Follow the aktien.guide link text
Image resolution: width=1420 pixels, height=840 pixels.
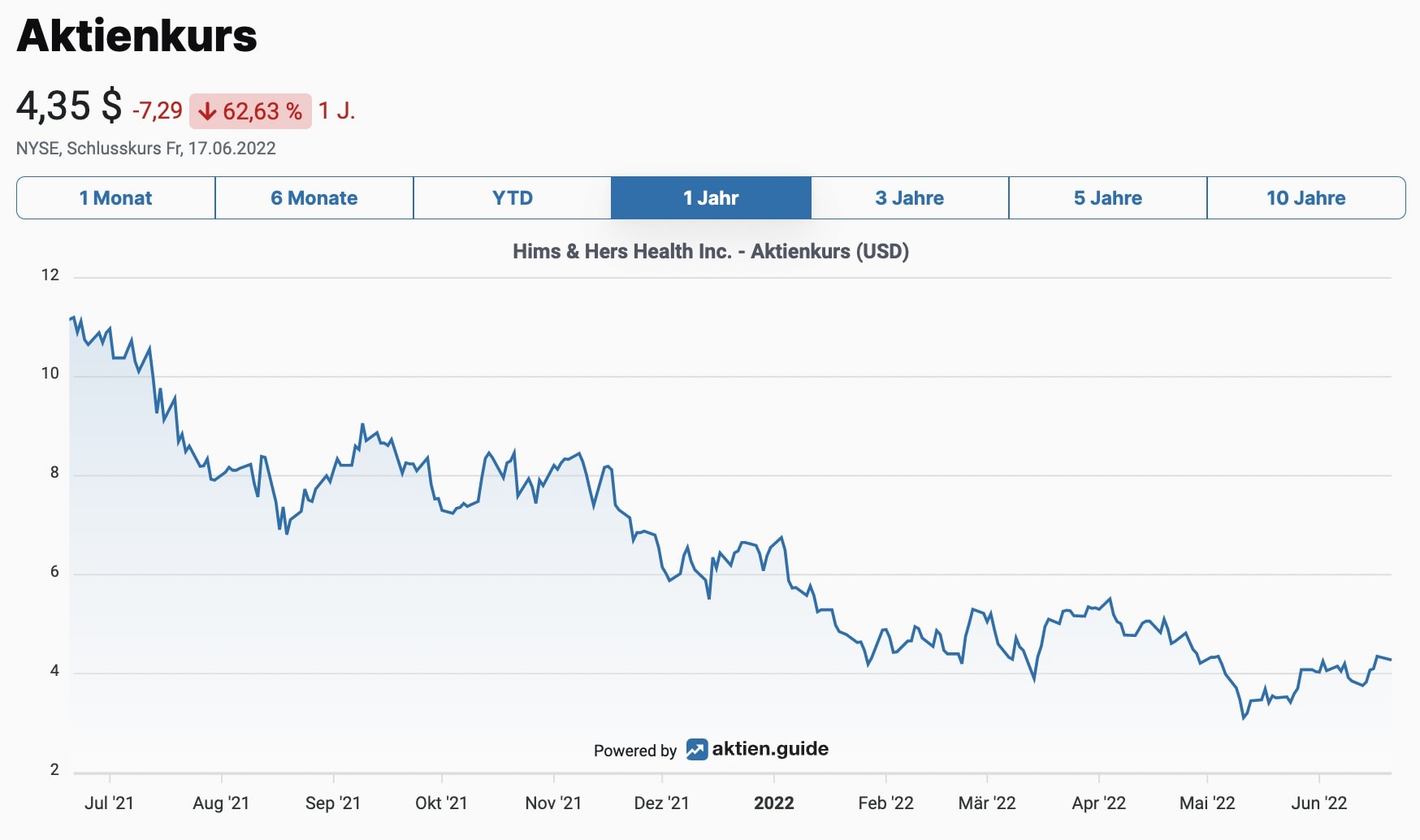770,749
